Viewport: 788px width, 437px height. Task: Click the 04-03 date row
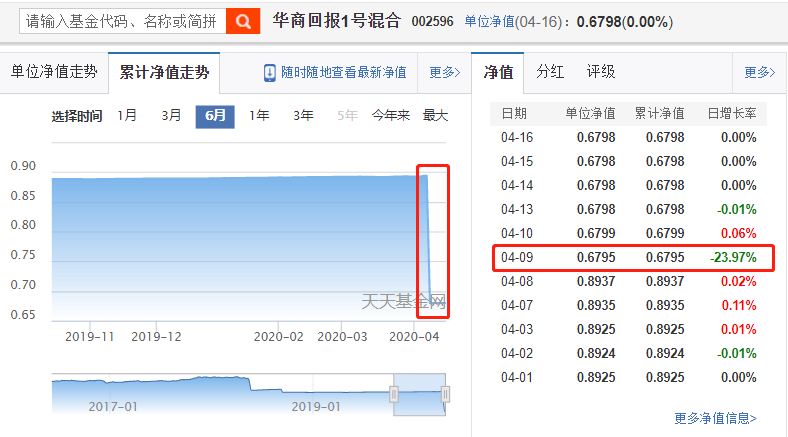pyautogui.click(x=629, y=330)
